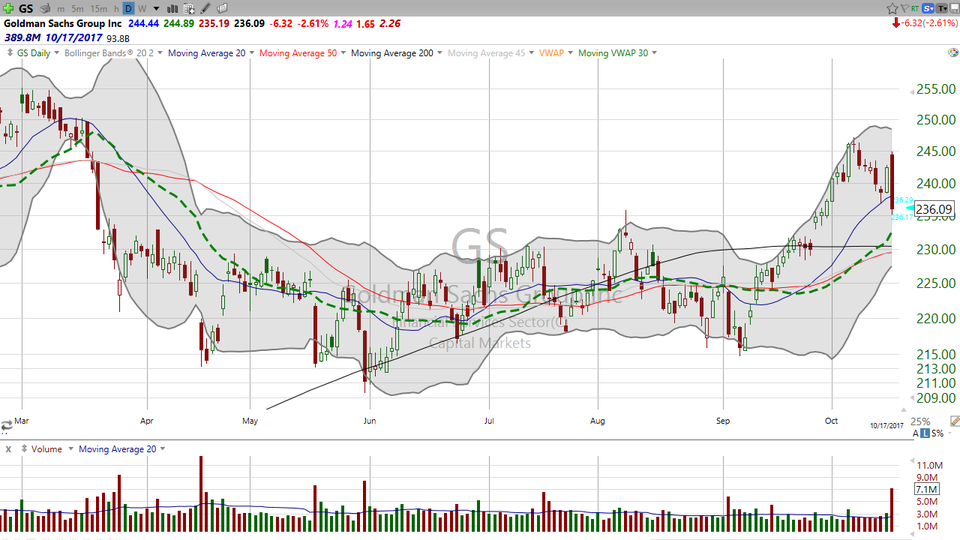960x540 pixels.
Task: Click the last red volume bar
Action: pyautogui.click(x=892, y=509)
